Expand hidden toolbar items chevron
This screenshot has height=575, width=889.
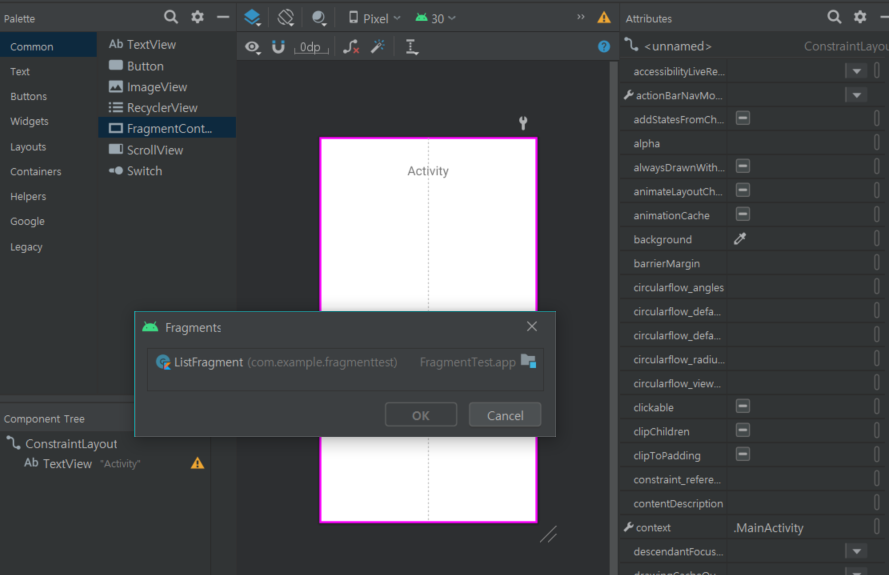point(581,17)
